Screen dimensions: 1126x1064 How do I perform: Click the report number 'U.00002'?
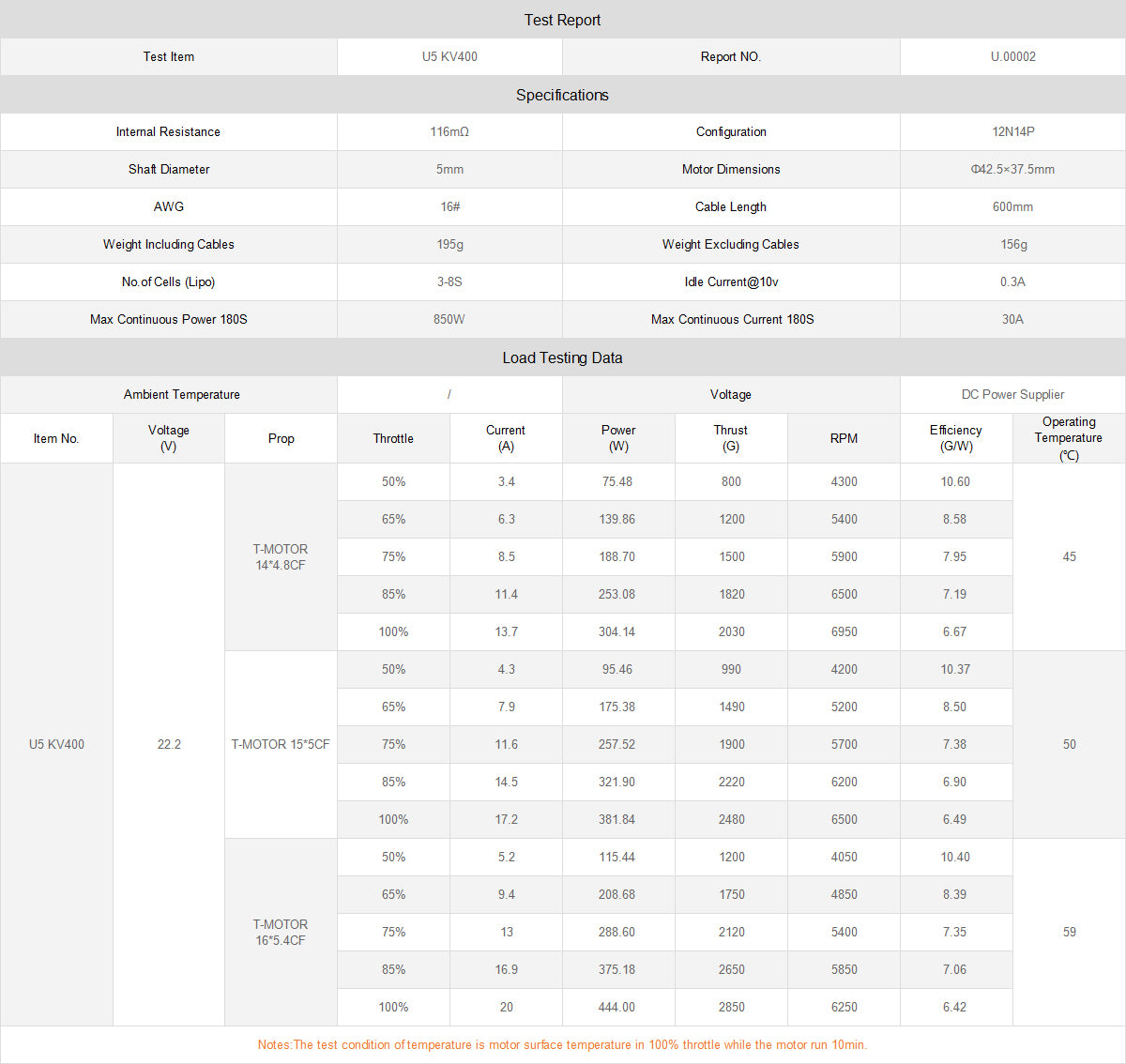[x=1012, y=56]
